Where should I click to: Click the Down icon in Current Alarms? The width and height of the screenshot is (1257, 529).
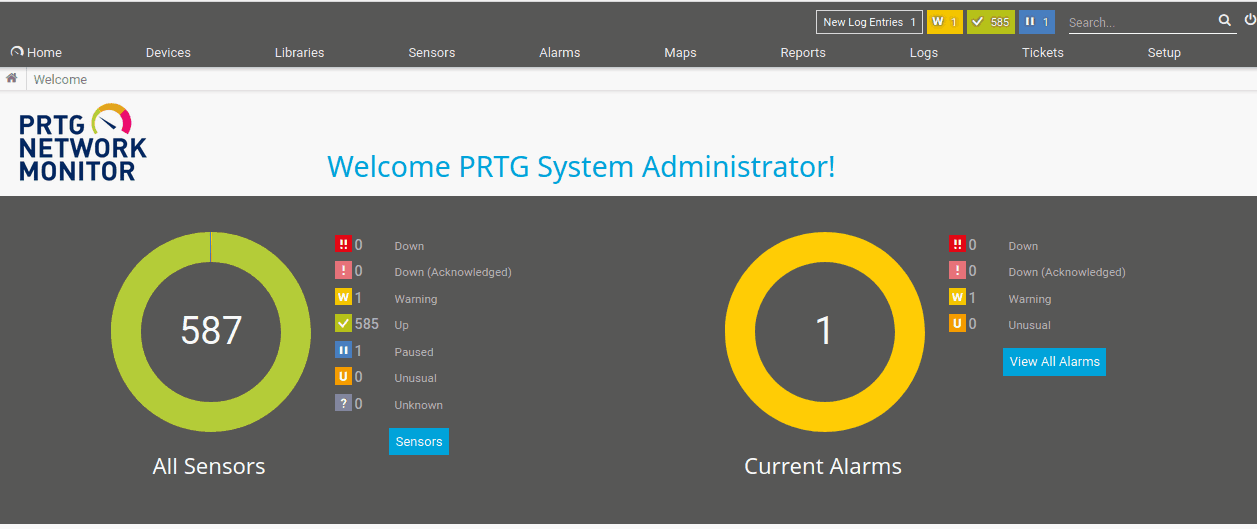click(957, 244)
